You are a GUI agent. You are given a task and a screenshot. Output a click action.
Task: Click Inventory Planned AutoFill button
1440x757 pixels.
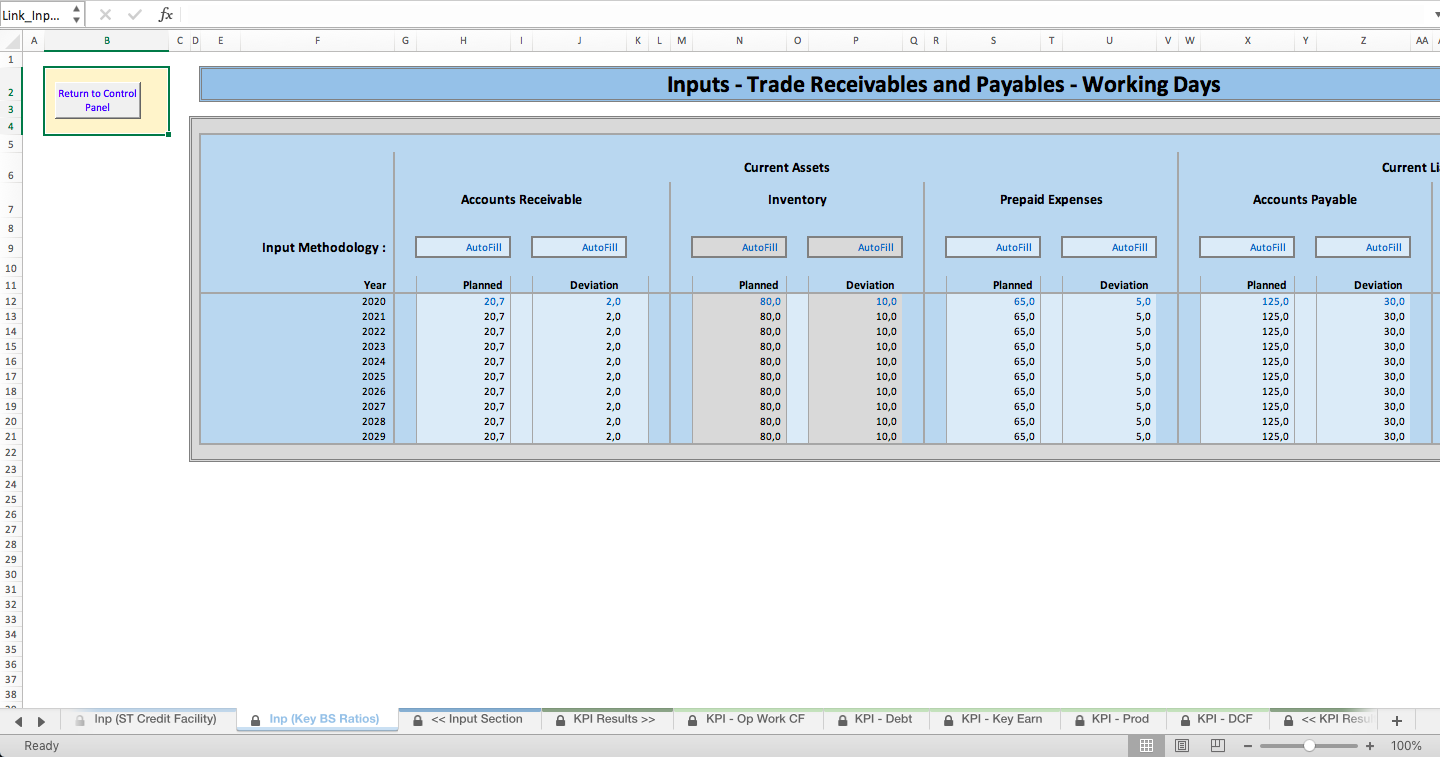click(740, 247)
